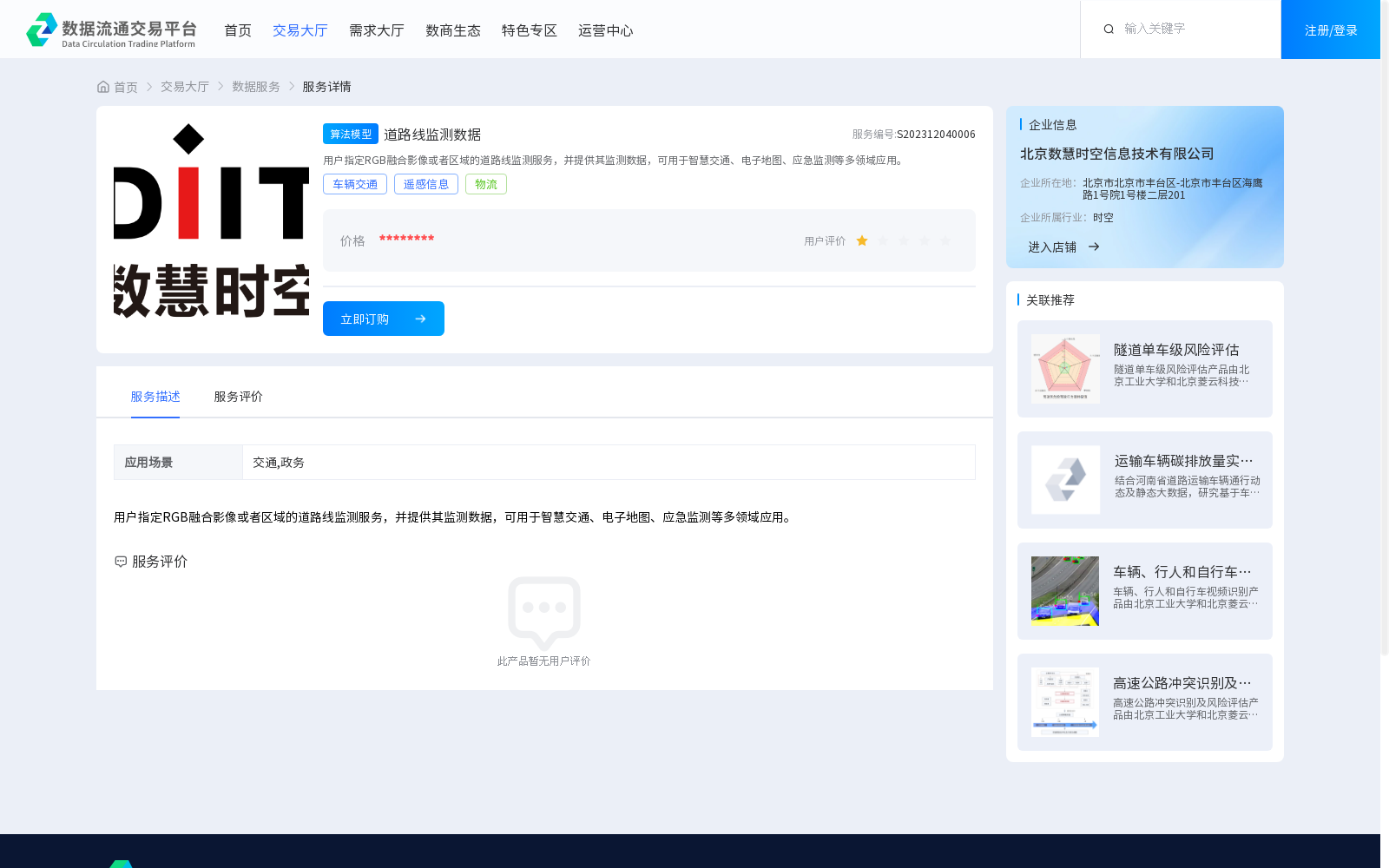Click the 交通,政务 scenario value
The height and width of the screenshot is (868, 1389).
click(279, 463)
